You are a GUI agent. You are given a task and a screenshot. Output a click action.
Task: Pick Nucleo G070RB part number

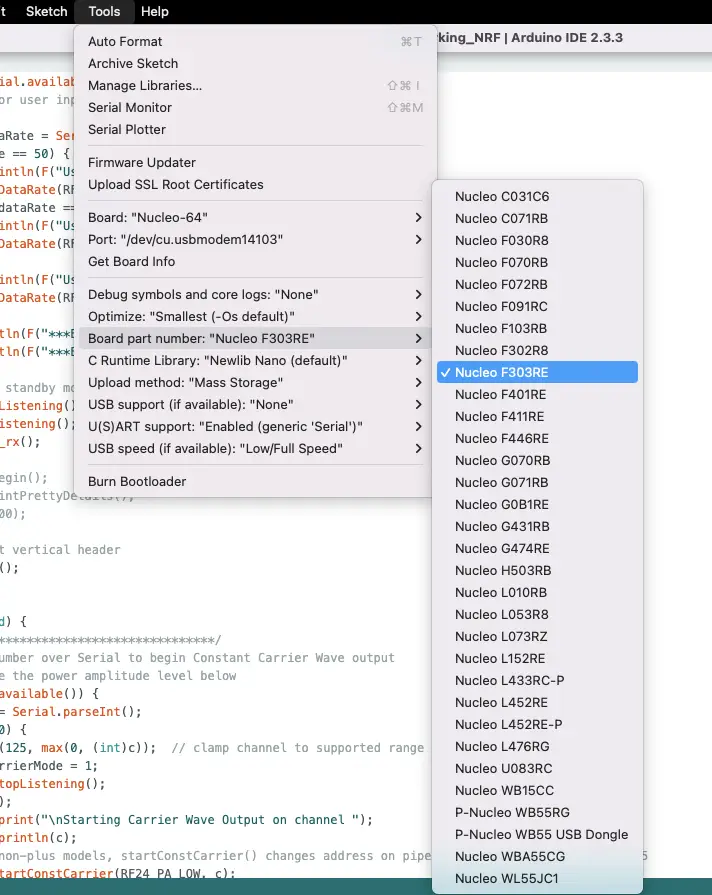(537, 461)
